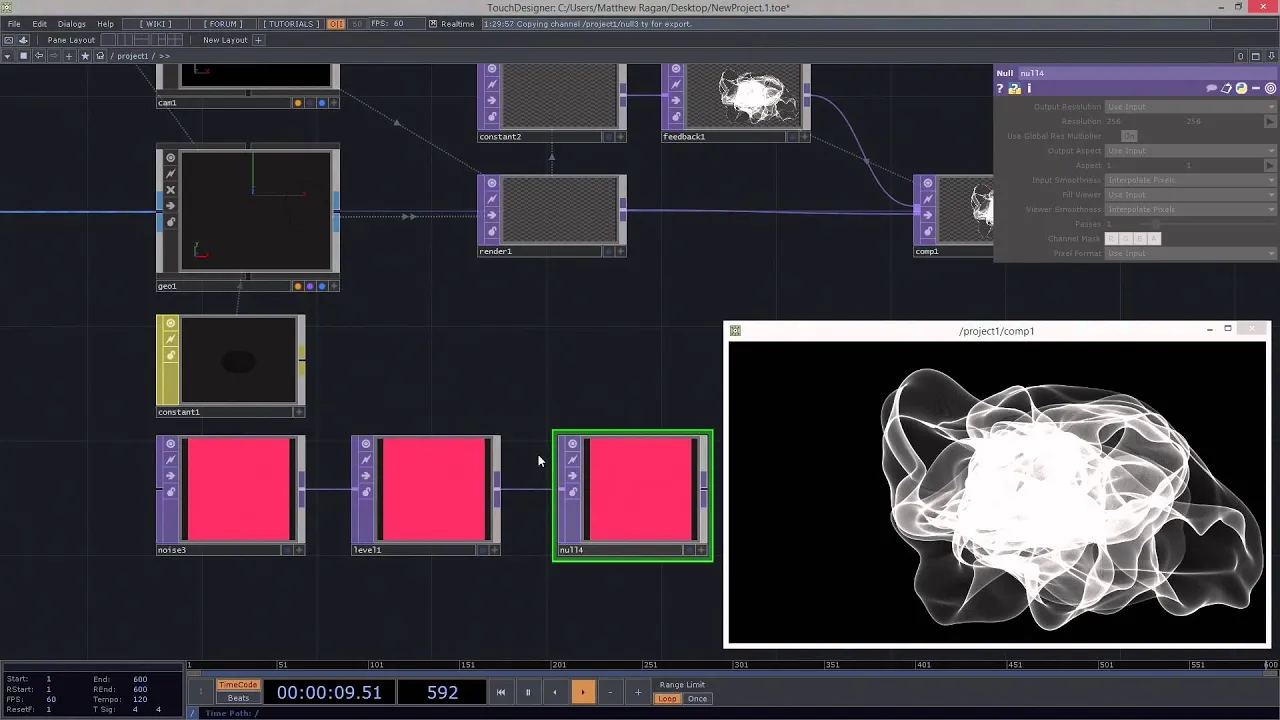
Task: Open Input Smoothness dropdown
Action: 1190,180
